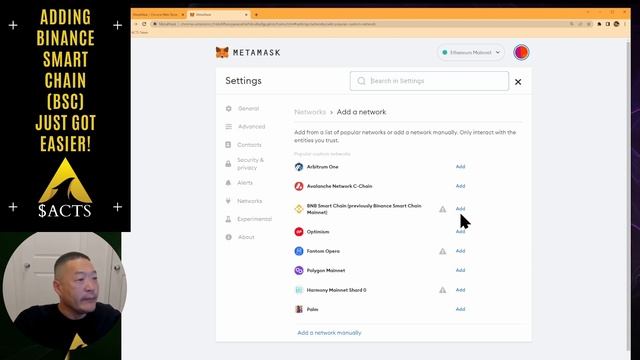
Task: Click the Palm logo icon
Action: click(299, 309)
